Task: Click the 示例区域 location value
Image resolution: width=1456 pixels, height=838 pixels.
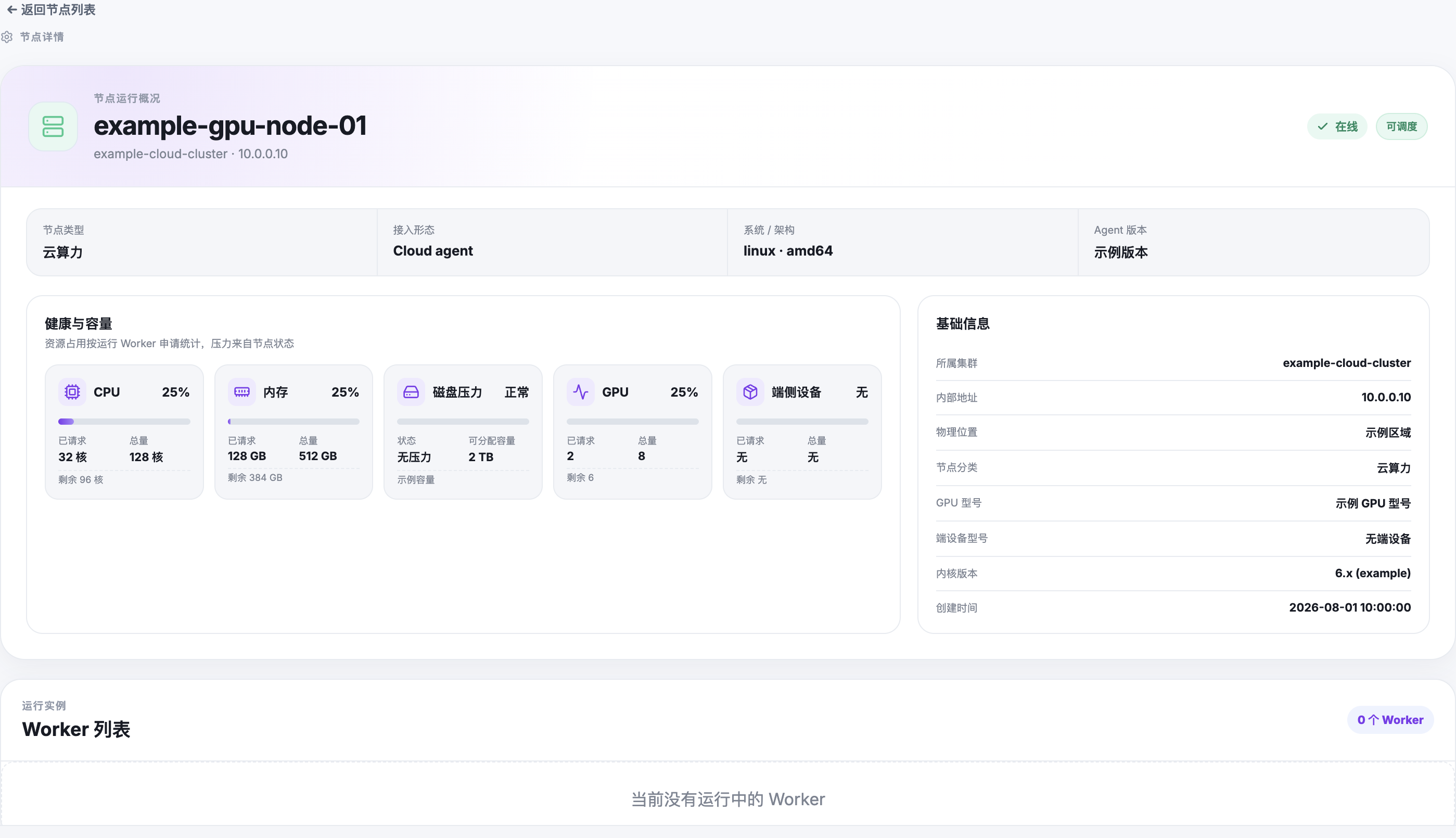Action: pos(1387,433)
